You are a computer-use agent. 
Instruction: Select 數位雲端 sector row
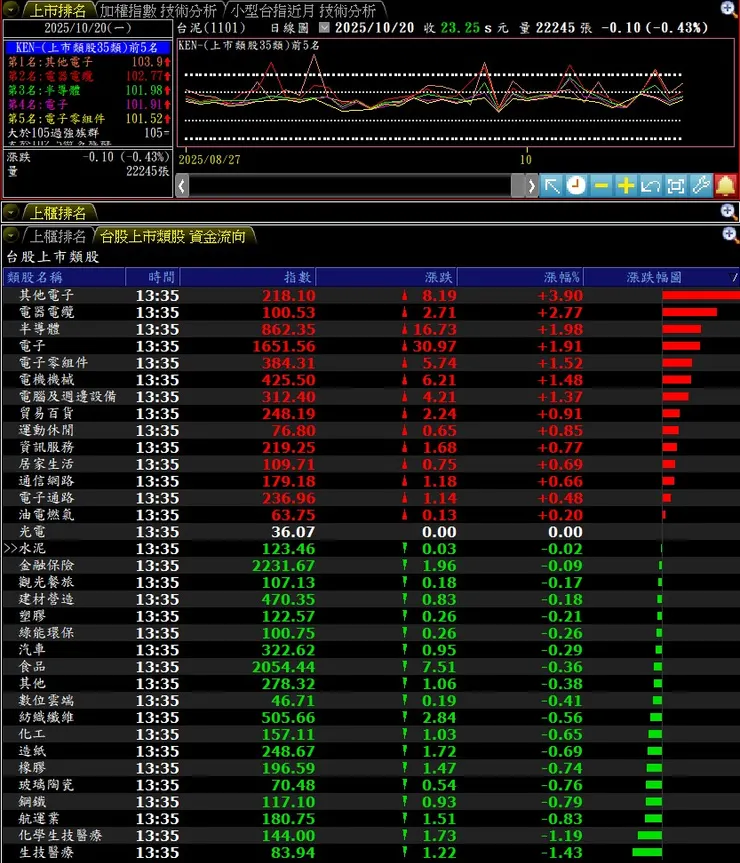(371, 701)
